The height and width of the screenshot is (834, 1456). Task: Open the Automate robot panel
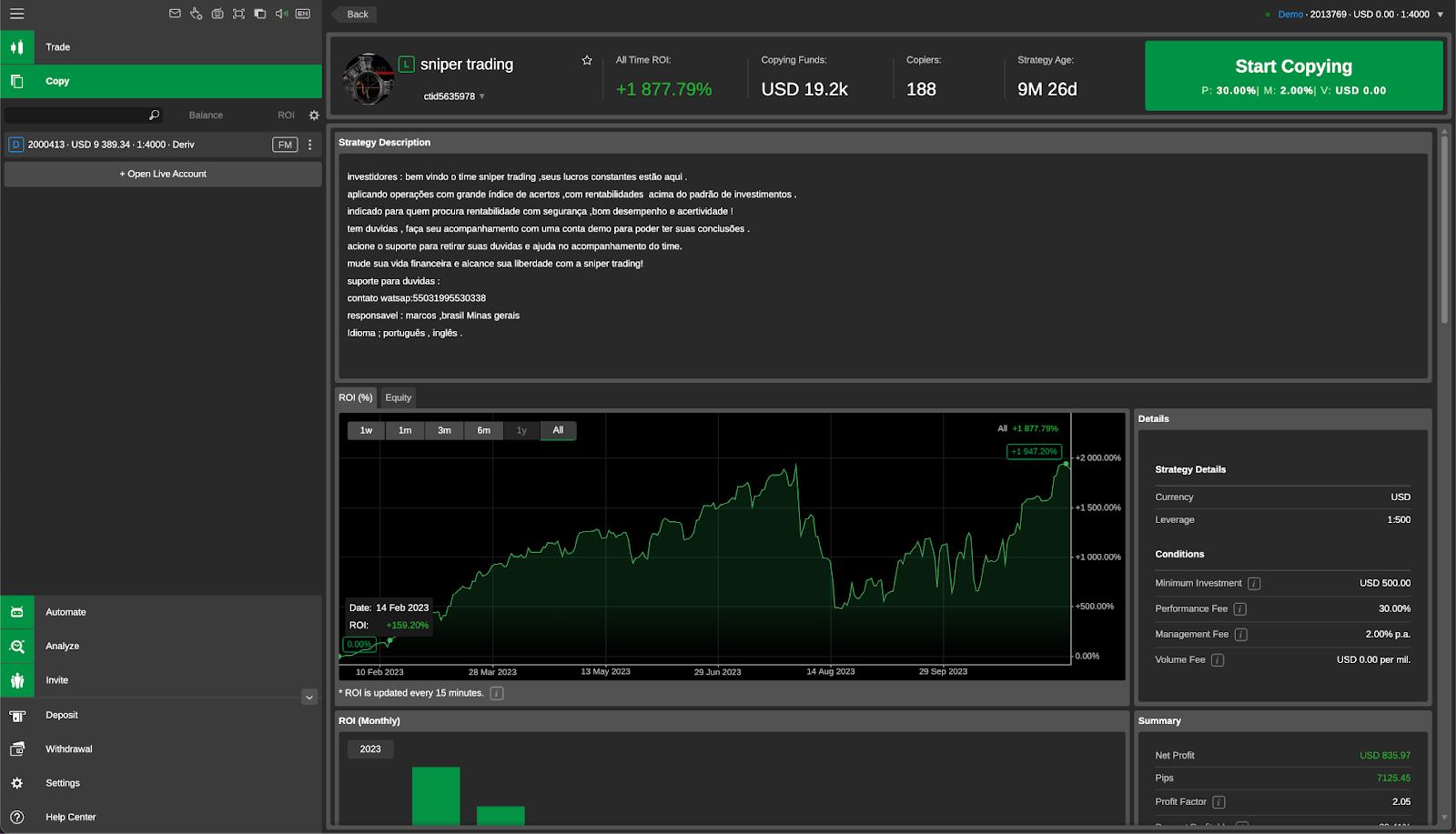[x=16, y=611]
